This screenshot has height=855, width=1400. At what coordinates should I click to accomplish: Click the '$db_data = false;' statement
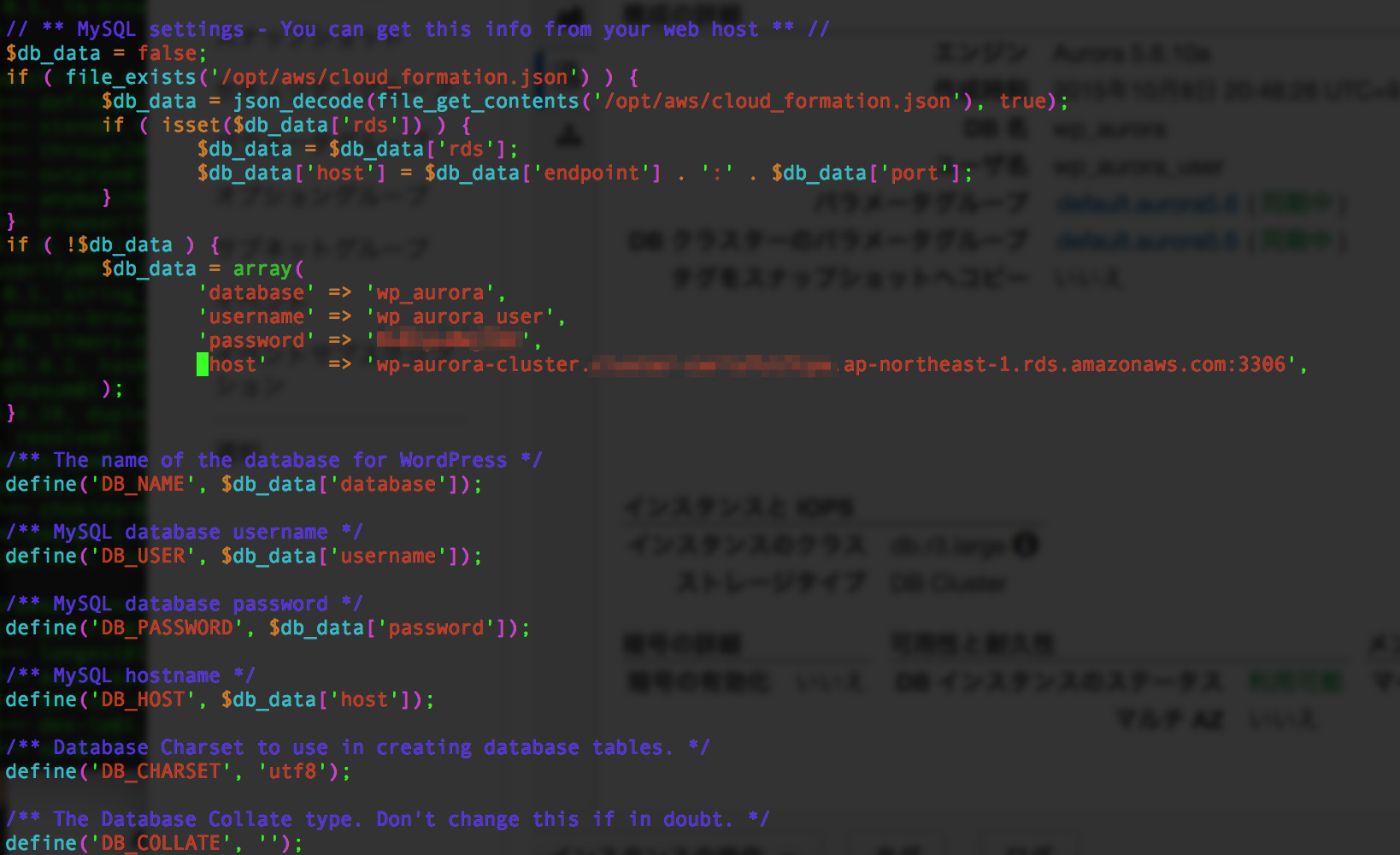coord(107,54)
